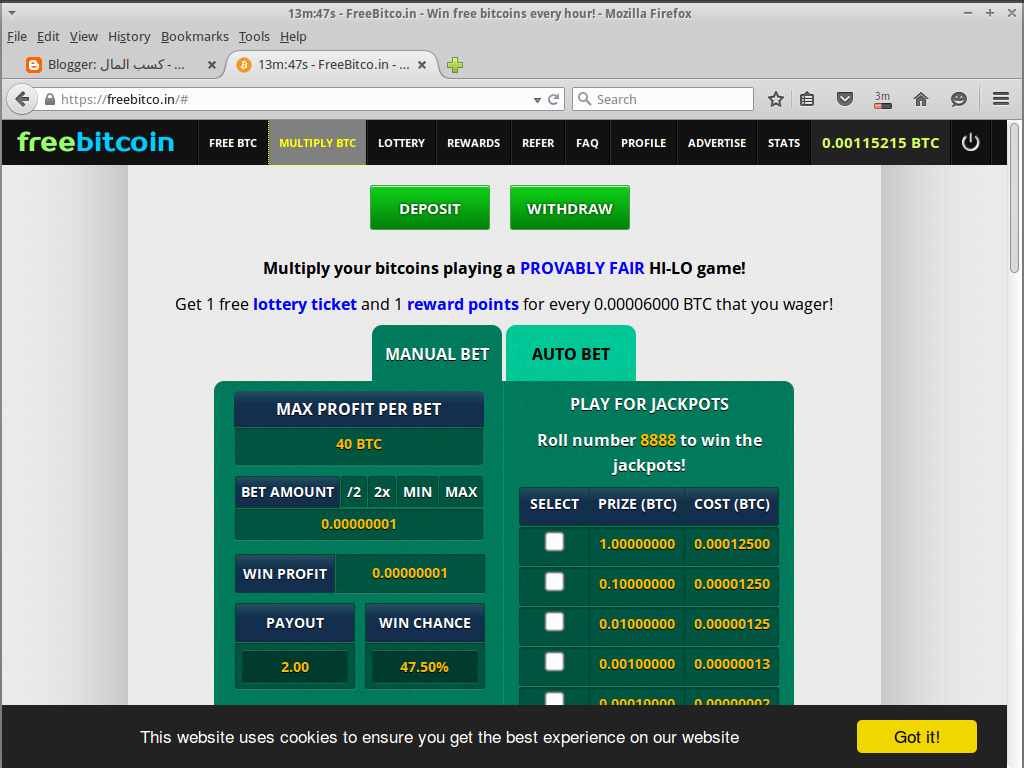Open the ADVERTISE page
The width and height of the screenshot is (1024, 768).
(x=716, y=142)
